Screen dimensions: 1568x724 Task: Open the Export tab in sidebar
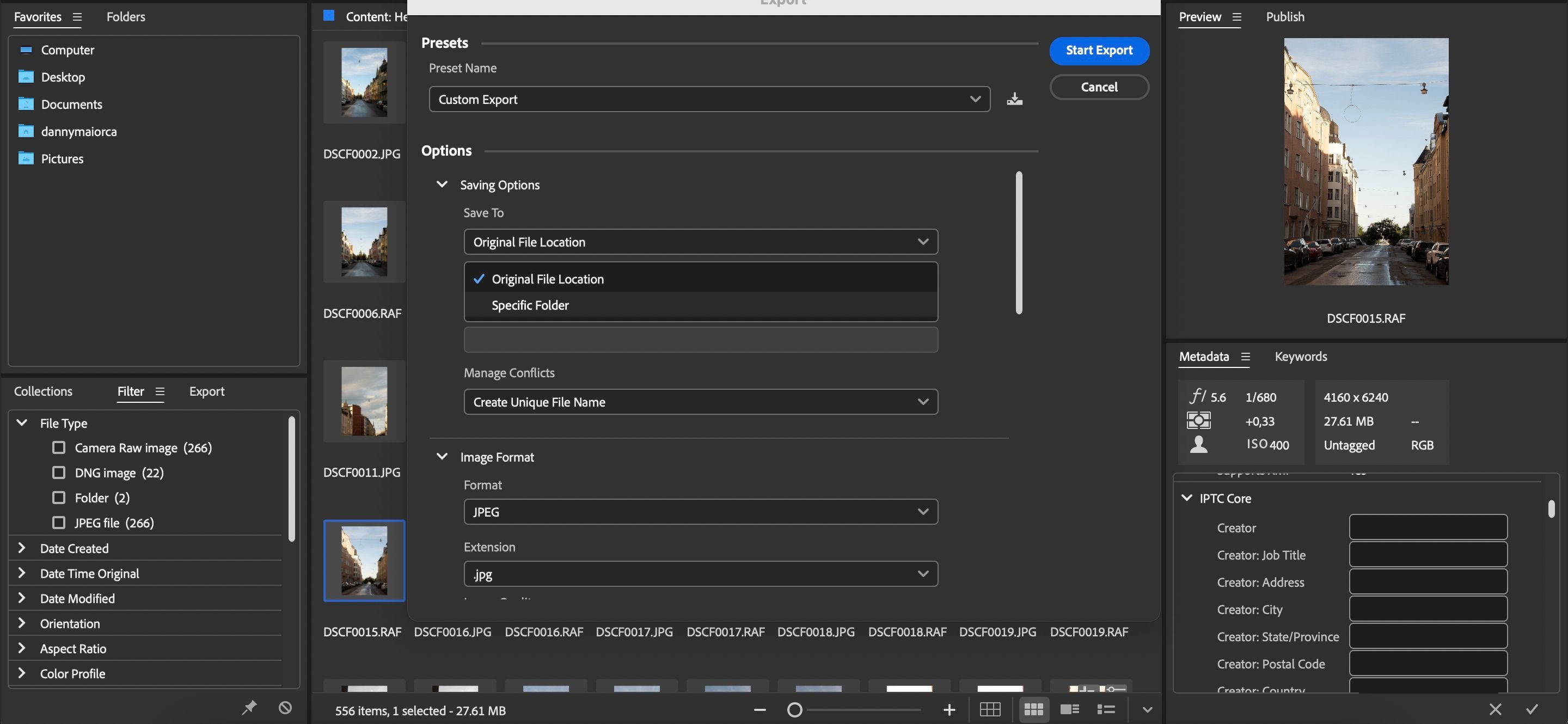(x=207, y=391)
